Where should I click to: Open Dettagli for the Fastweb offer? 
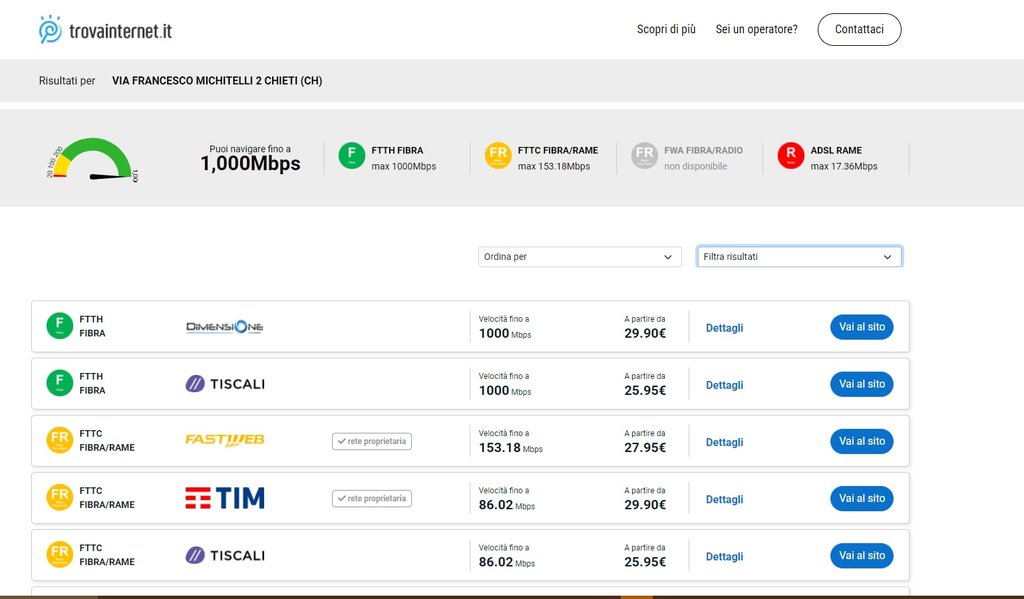pos(724,442)
